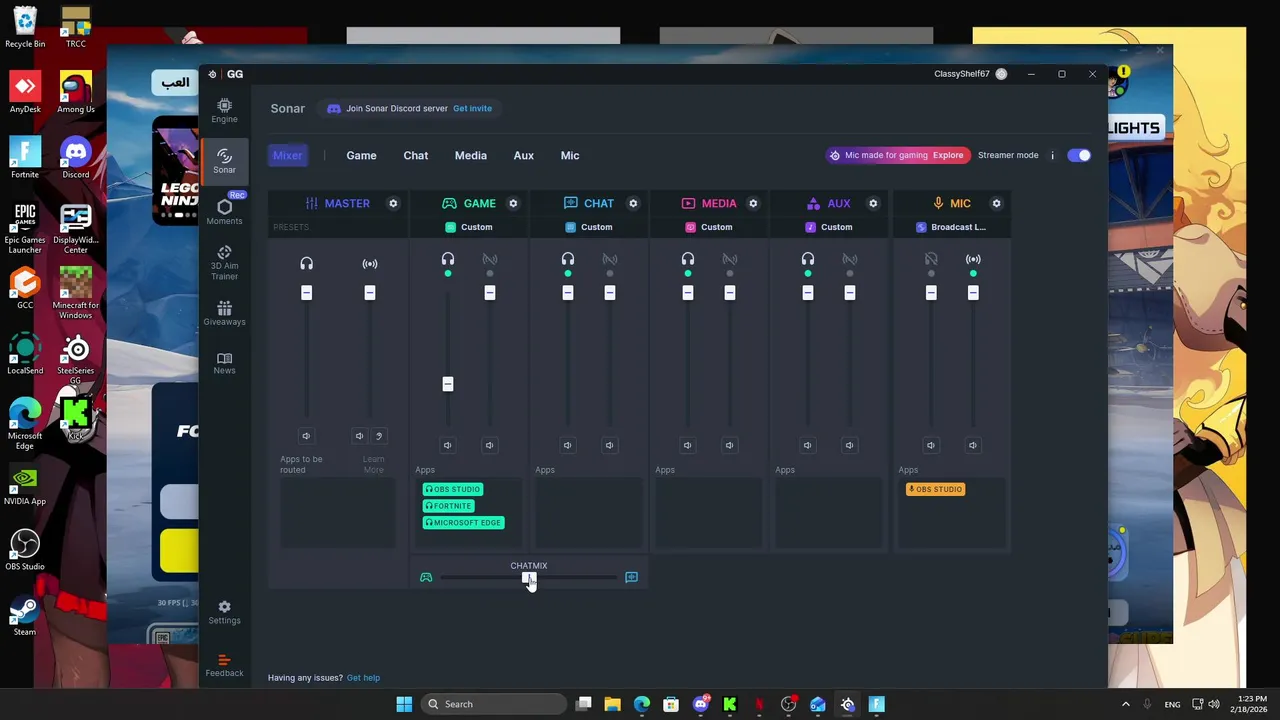Open Settings in the GG sidebar
This screenshot has height=720, width=1280.
pos(224,612)
